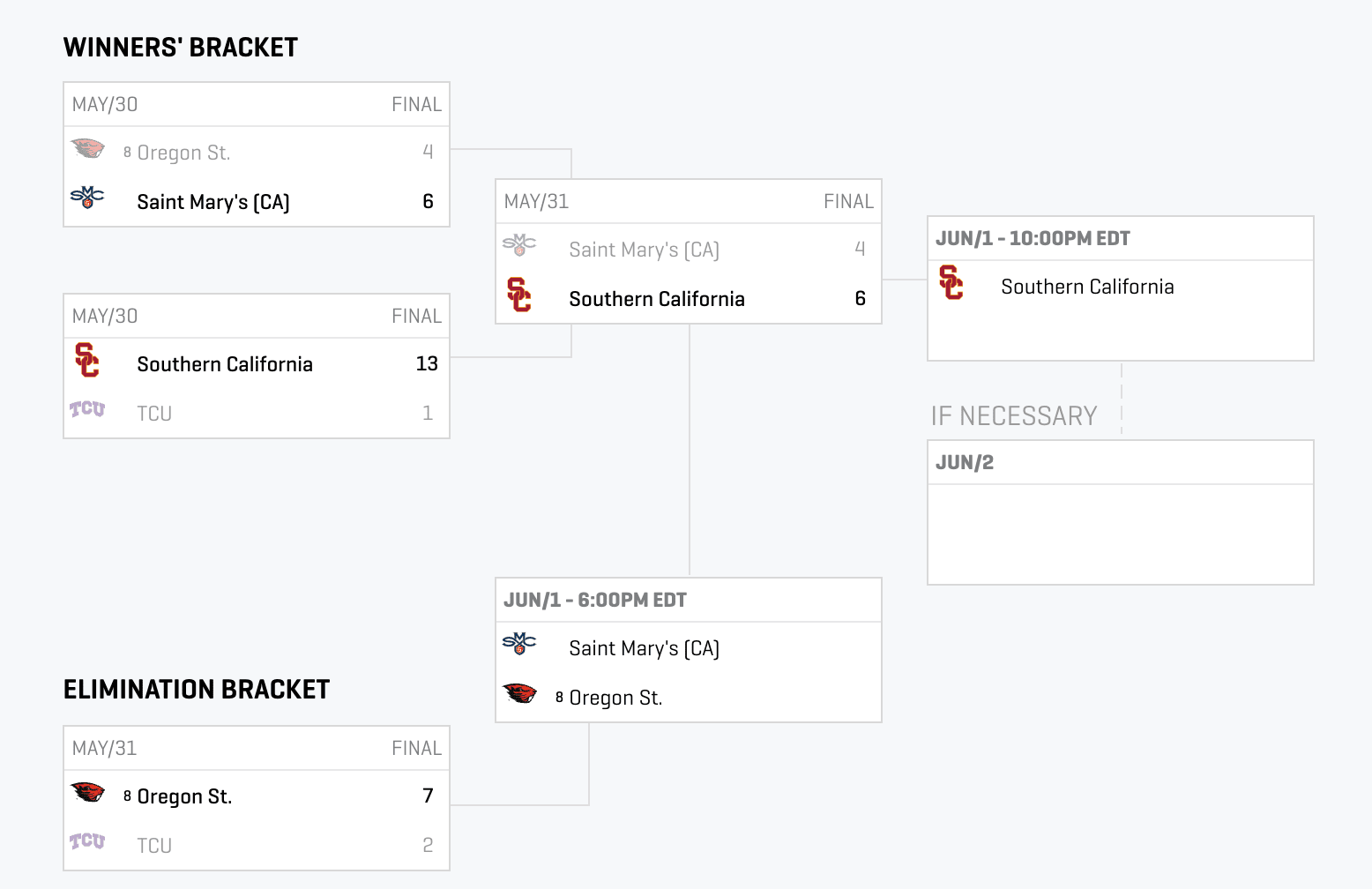This screenshot has width=1372, height=889.
Task: Open Southern California link in Jun/1 10:00PM game
Action: click(x=1087, y=287)
